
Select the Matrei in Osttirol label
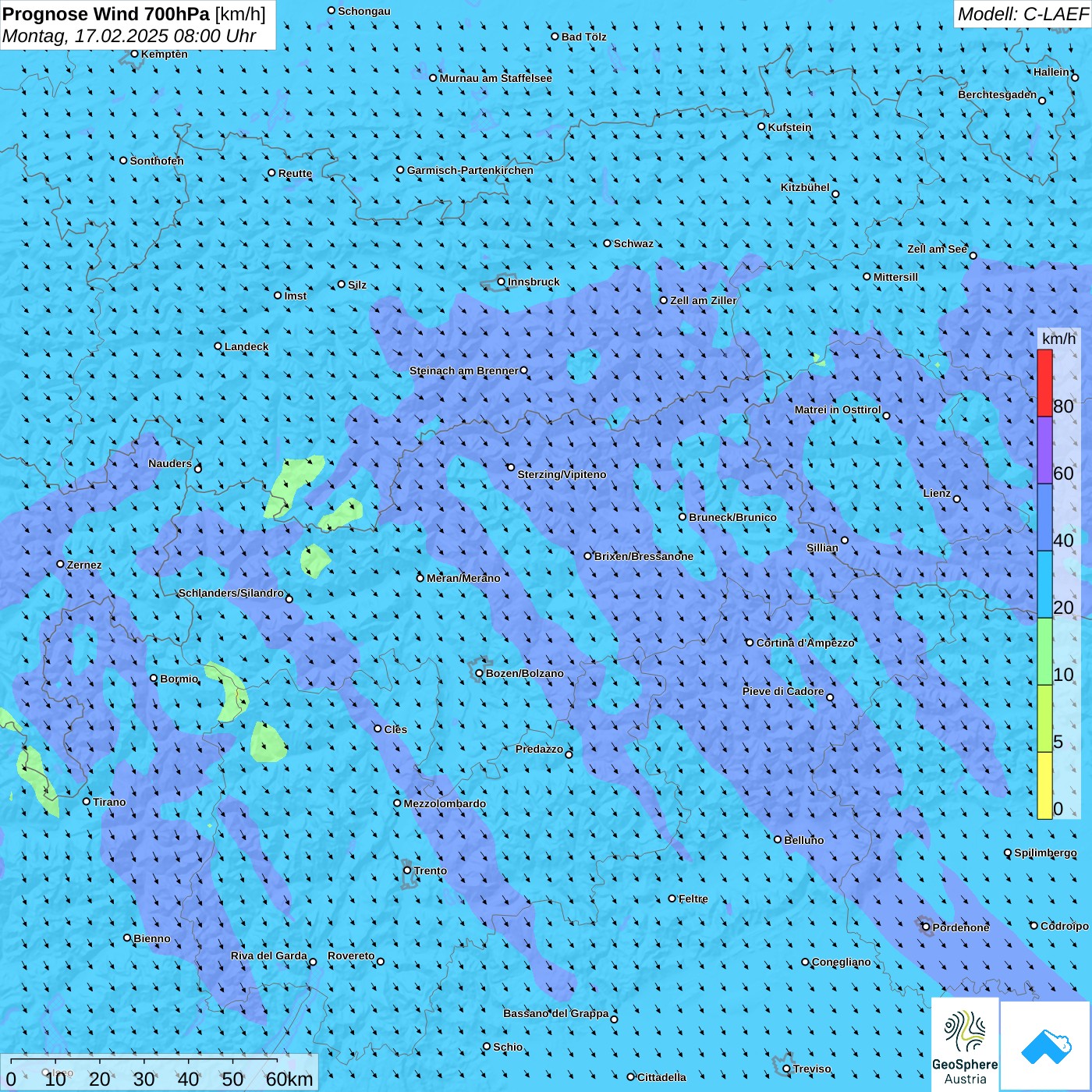coord(838,409)
